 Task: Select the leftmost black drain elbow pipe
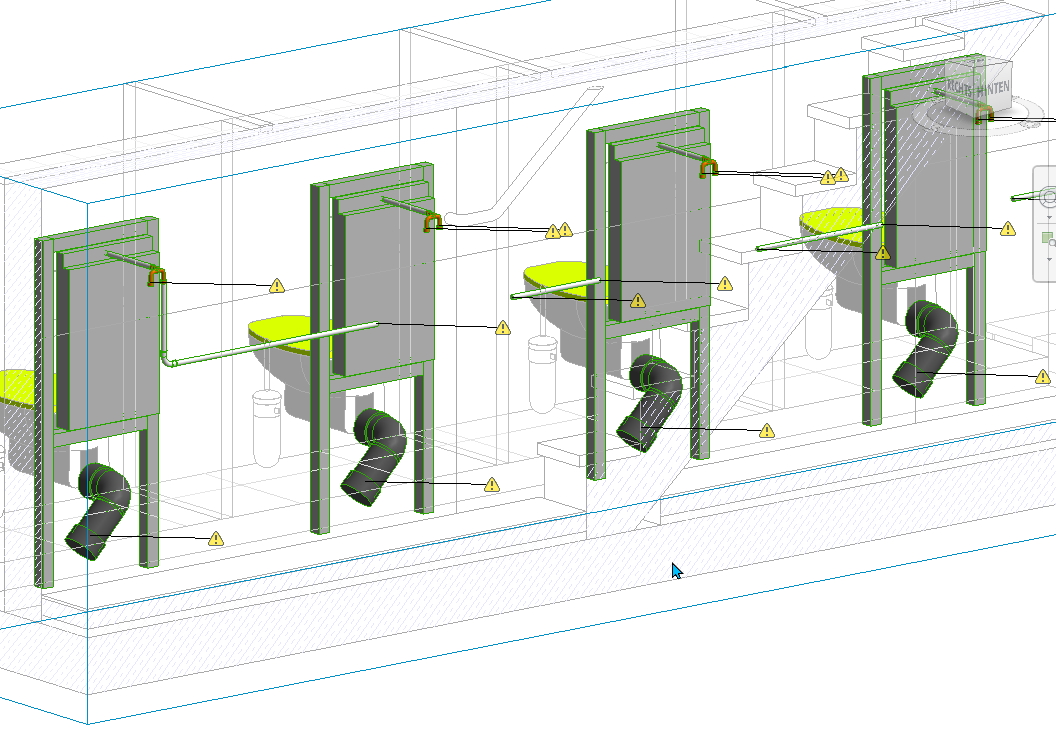(x=99, y=508)
